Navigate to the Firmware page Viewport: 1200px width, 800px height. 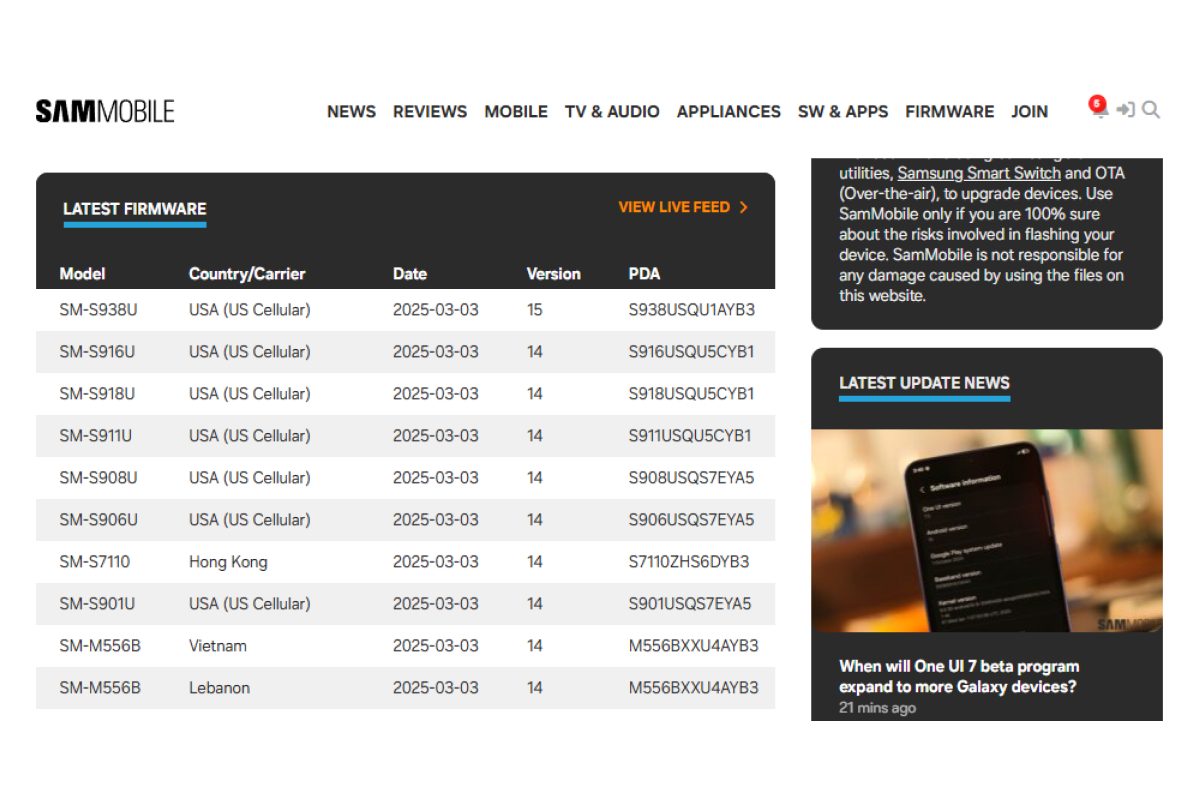(x=949, y=111)
